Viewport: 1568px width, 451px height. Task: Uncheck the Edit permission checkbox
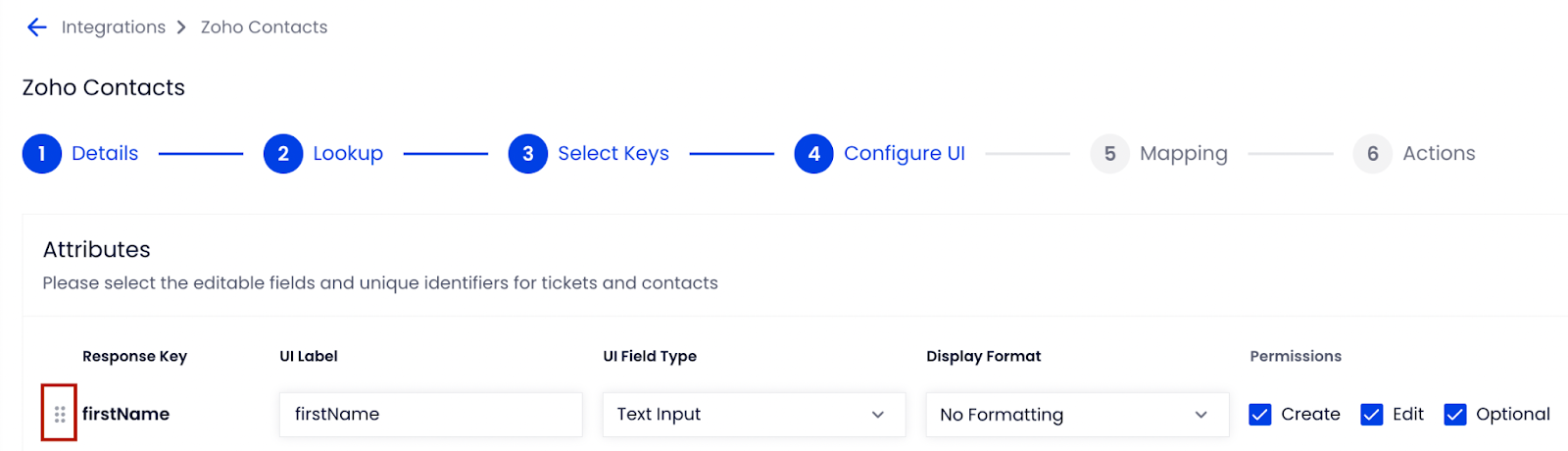tap(1372, 415)
